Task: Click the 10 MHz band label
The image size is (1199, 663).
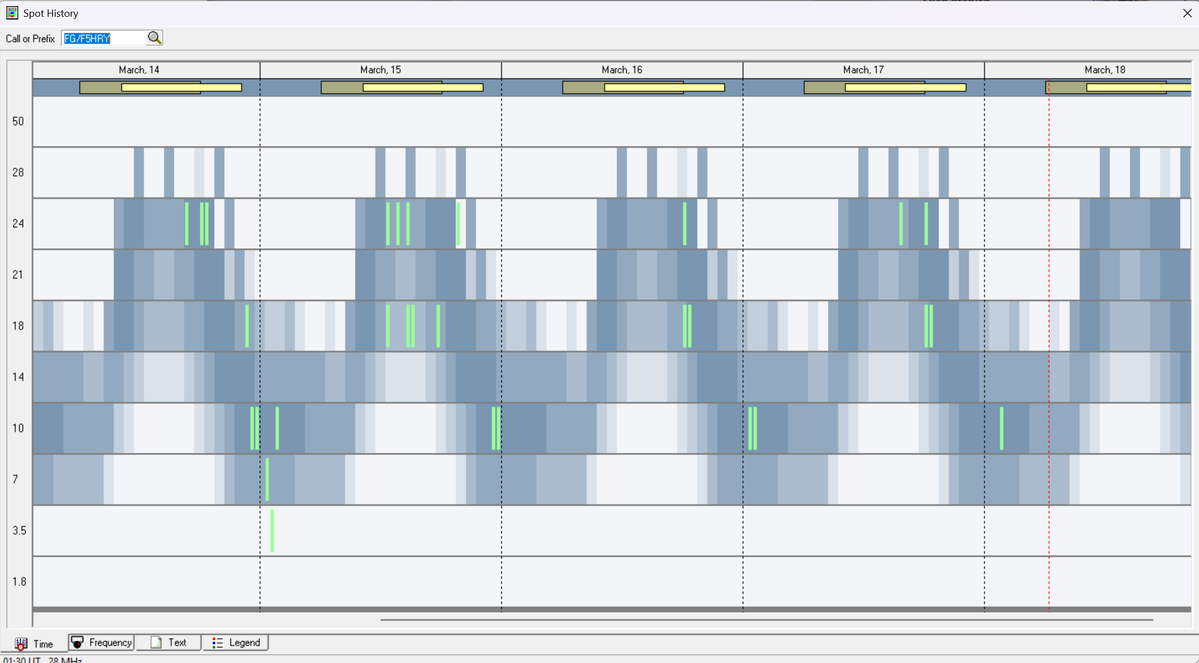Action: click(x=18, y=428)
